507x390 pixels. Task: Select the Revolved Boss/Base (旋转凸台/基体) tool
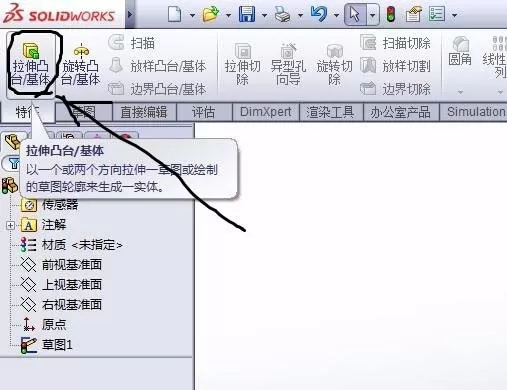[x=81, y=64]
